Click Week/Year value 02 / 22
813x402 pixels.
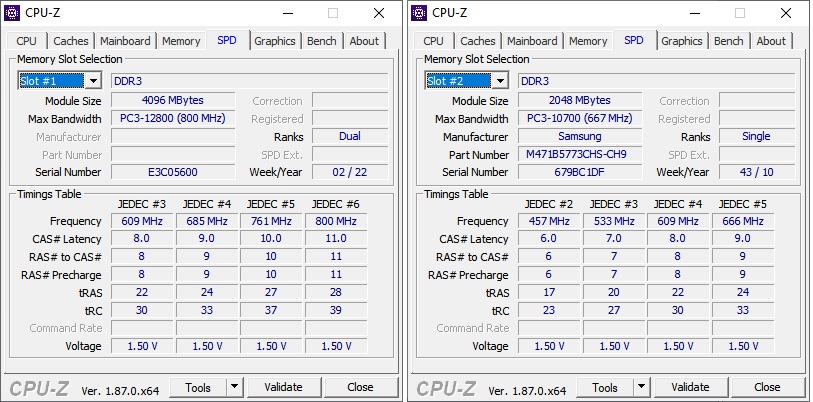(350, 172)
